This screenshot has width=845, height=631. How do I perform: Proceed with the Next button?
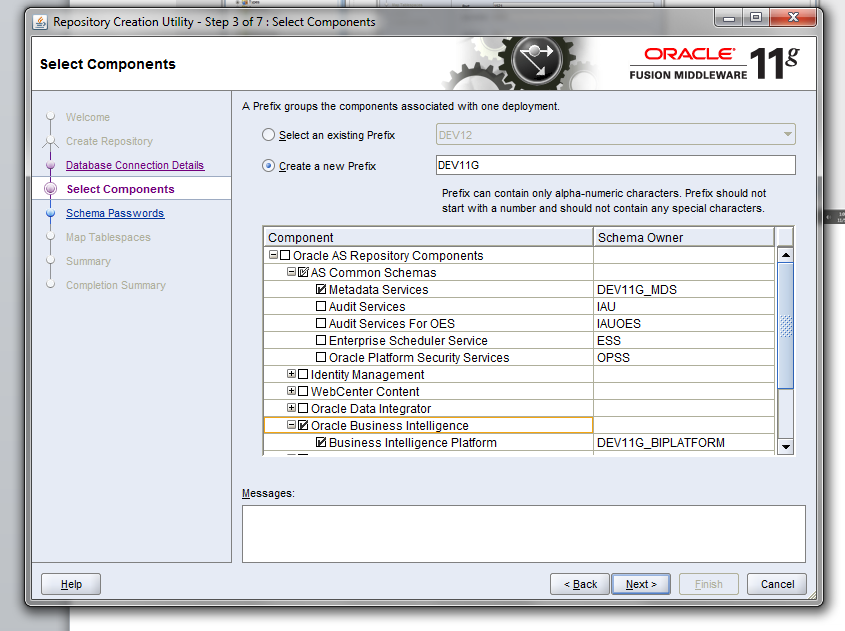(641, 584)
